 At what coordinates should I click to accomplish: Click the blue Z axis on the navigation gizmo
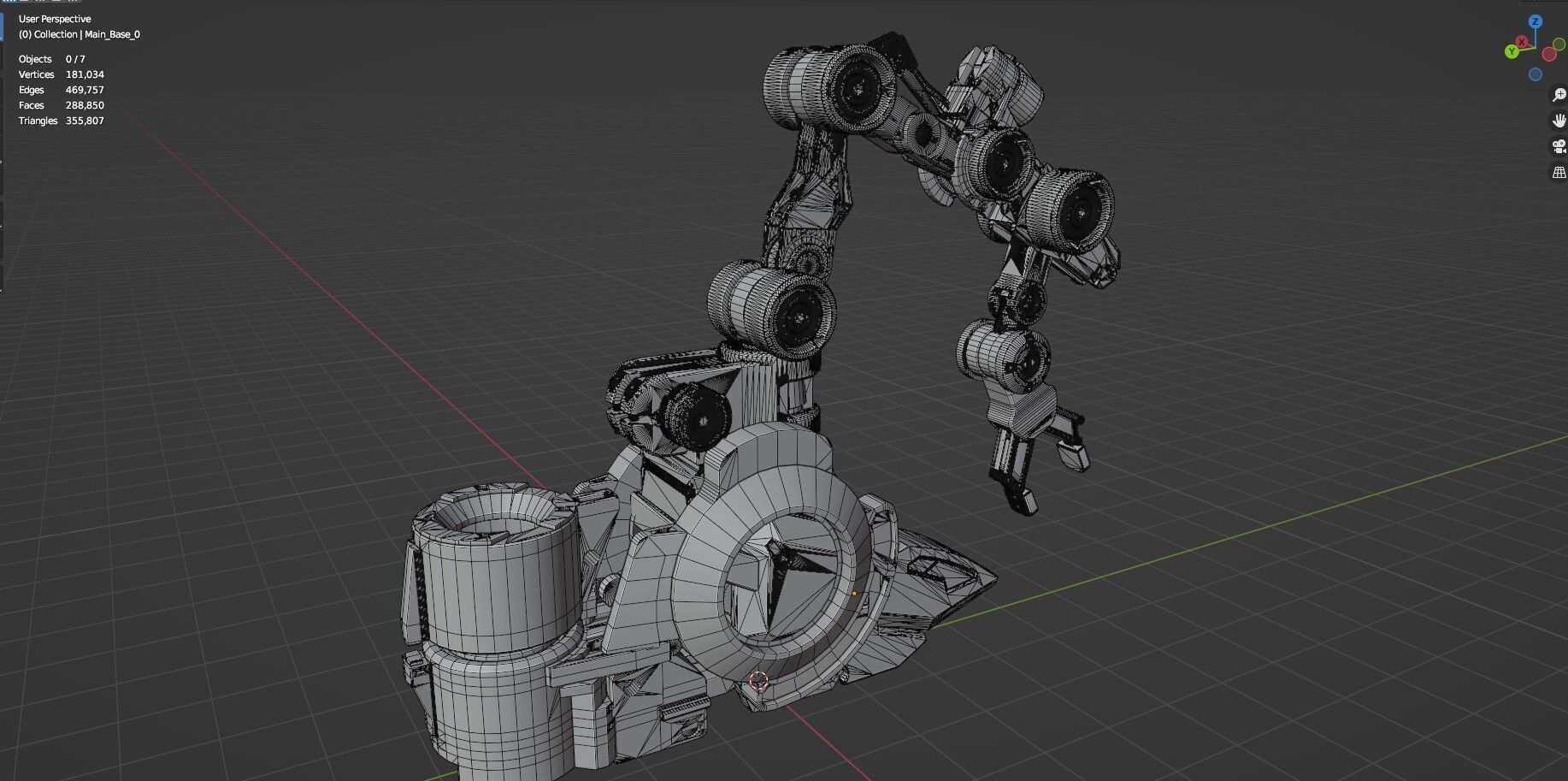pos(1536,21)
